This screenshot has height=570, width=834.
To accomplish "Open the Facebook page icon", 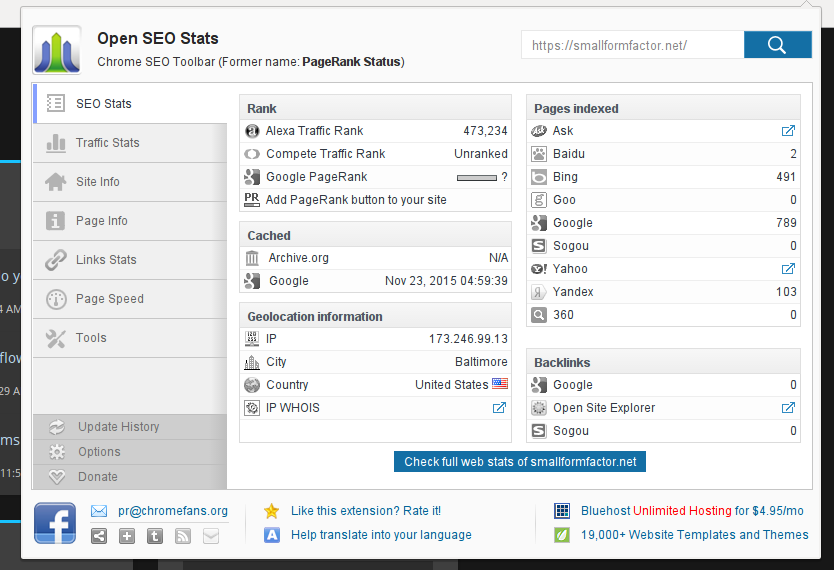I will [55, 523].
